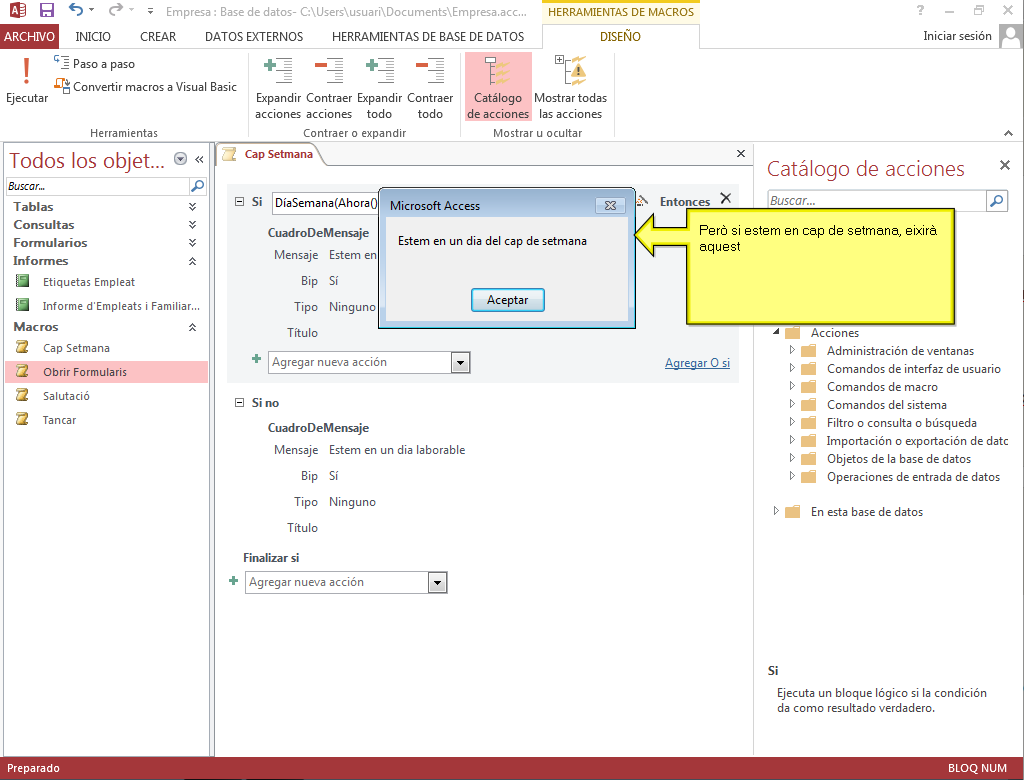Expand Comandos de macro folder
This screenshot has width=1024, height=780.
click(792, 386)
